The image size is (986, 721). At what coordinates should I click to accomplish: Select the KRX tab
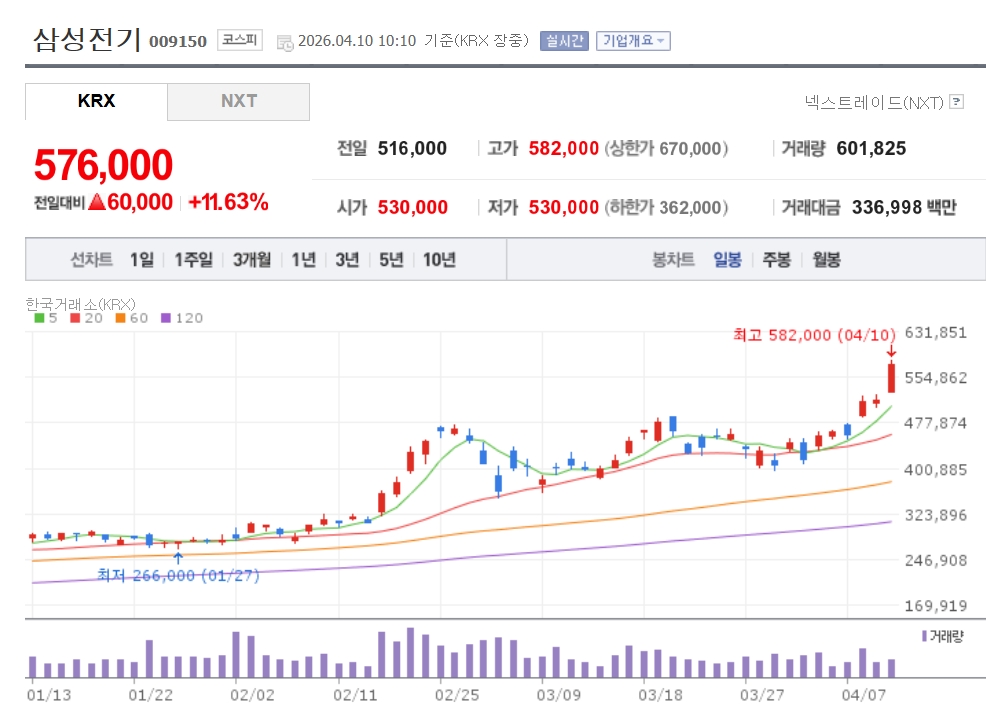point(96,101)
